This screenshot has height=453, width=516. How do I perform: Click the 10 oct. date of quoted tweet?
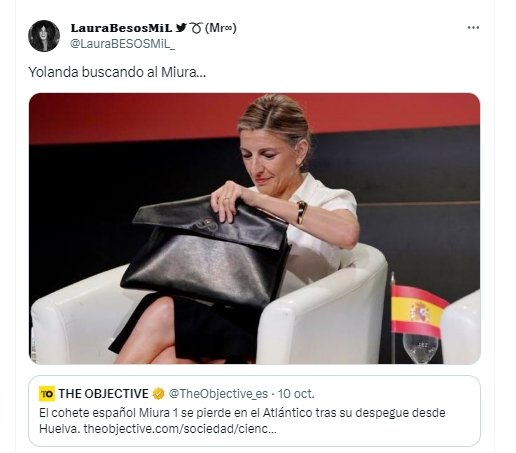pyautogui.click(x=296, y=394)
